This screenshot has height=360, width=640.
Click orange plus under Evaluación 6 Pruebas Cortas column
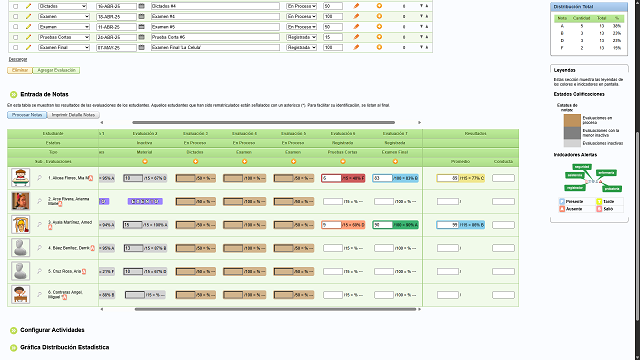coord(343,162)
